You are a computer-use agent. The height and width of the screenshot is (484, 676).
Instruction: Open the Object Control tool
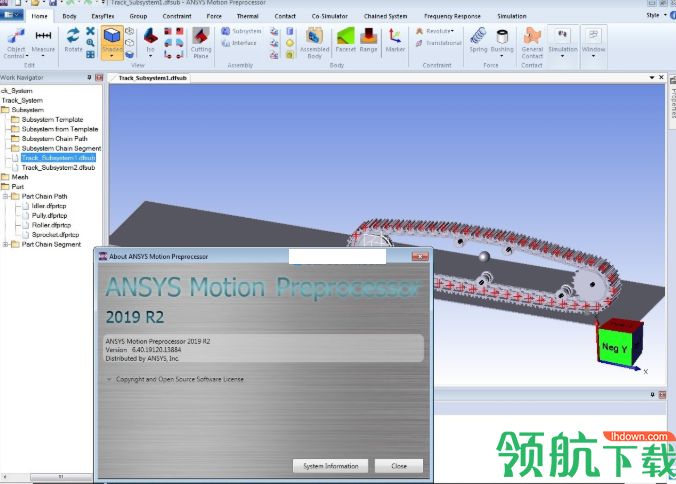(16, 43)
